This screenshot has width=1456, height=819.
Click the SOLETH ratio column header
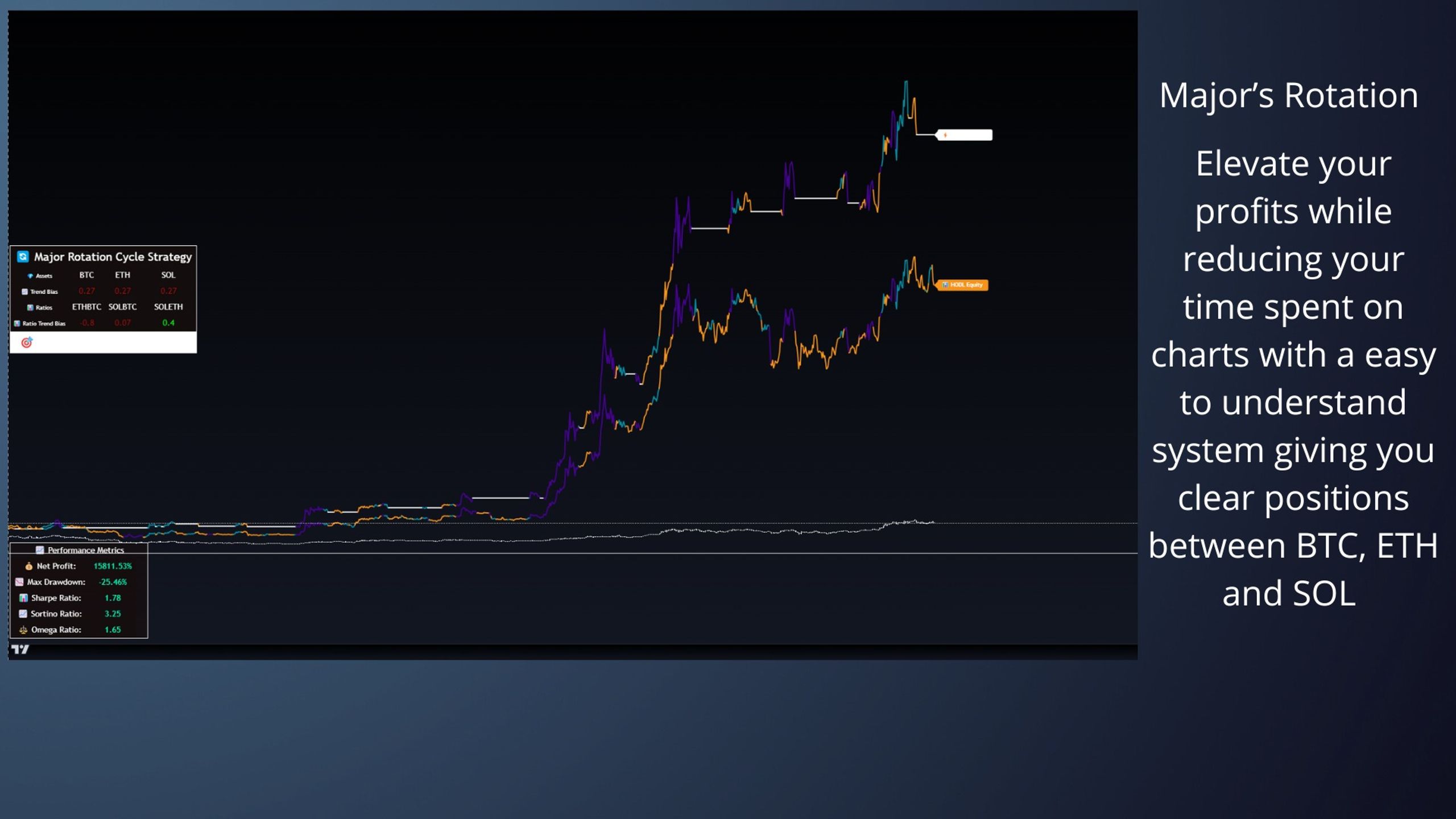pyautogui.click(x=168, y=307)
